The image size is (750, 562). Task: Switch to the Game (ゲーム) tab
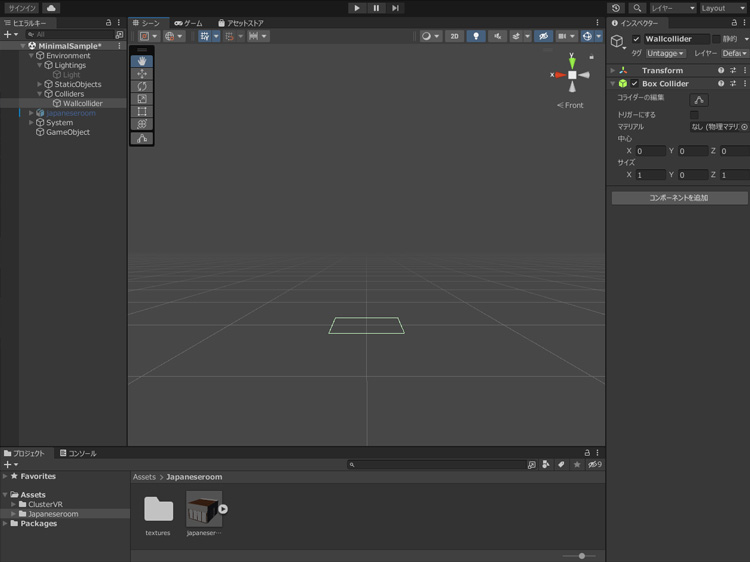tap(188, 23)
